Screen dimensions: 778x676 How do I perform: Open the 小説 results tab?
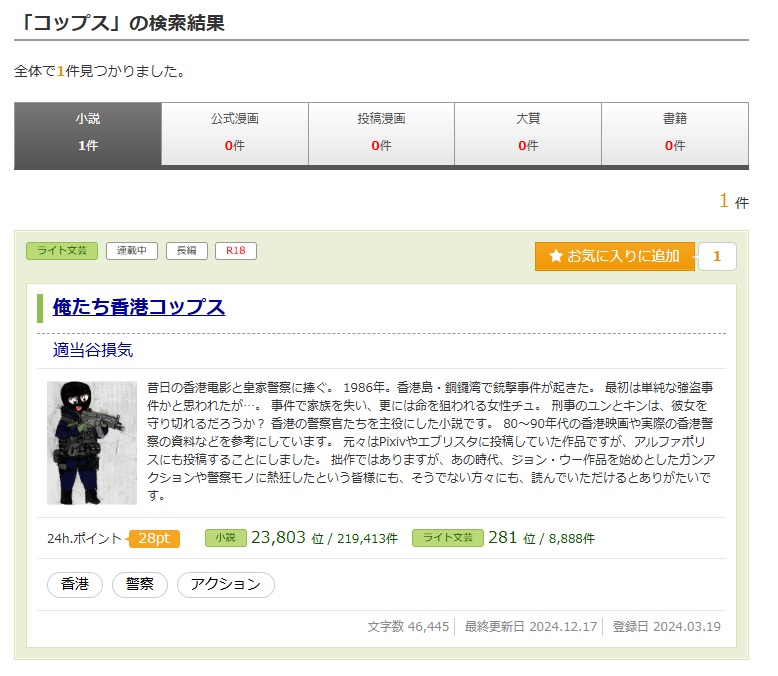point(88,132)
